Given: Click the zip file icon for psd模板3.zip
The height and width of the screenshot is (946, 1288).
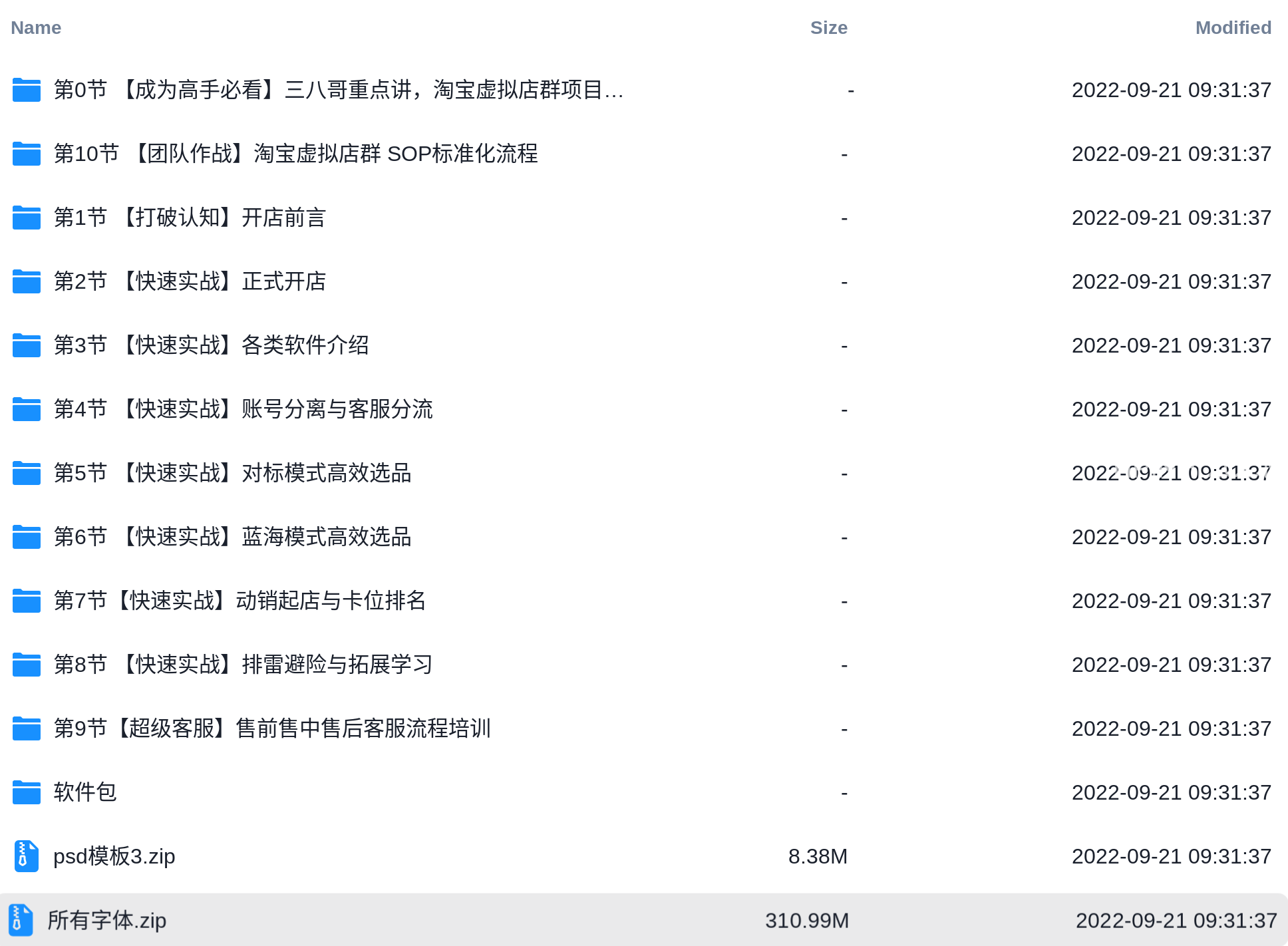Looking at the screenshot, I should 27,856.
